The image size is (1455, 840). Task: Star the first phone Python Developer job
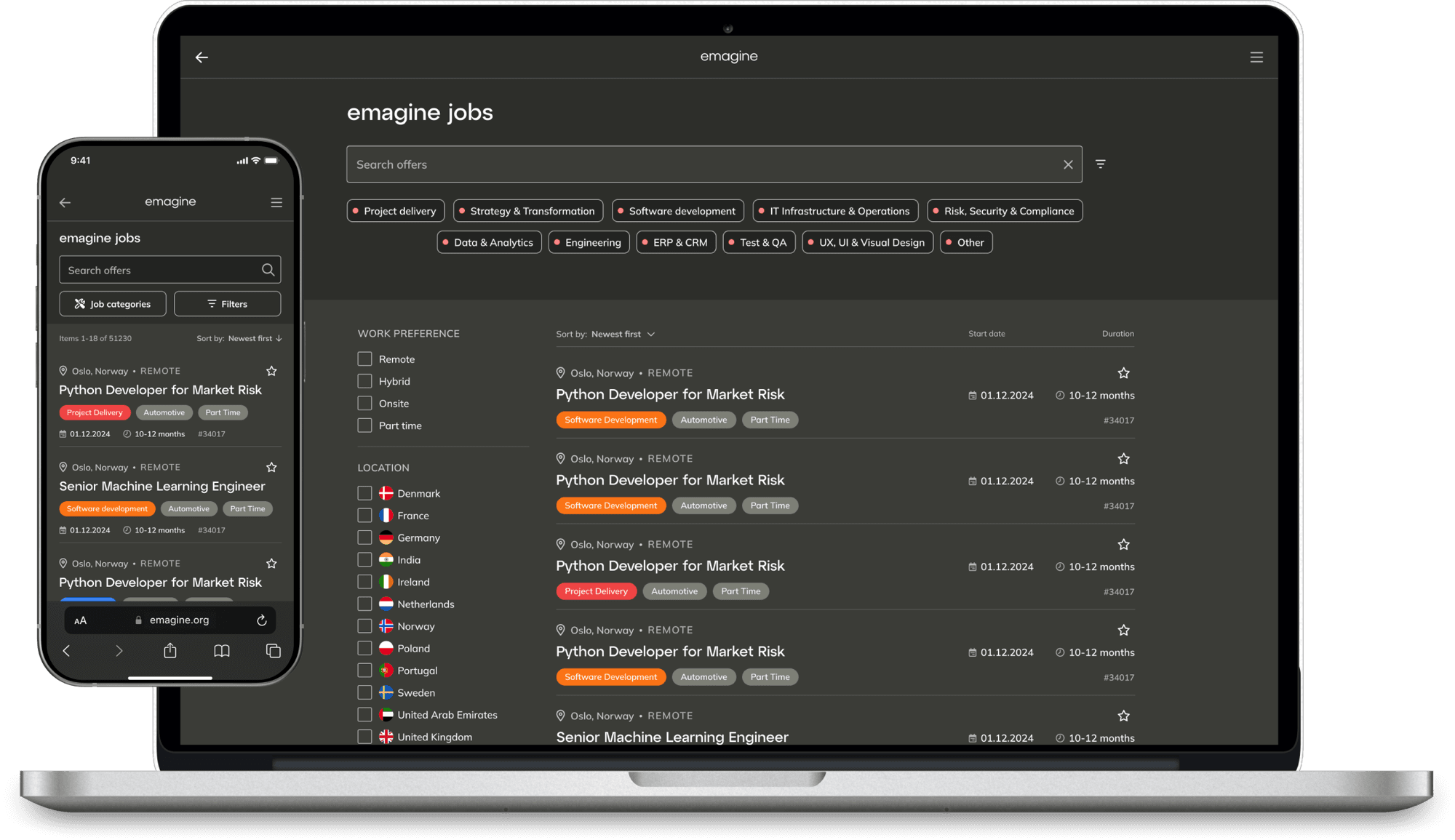tap(271, 372)
